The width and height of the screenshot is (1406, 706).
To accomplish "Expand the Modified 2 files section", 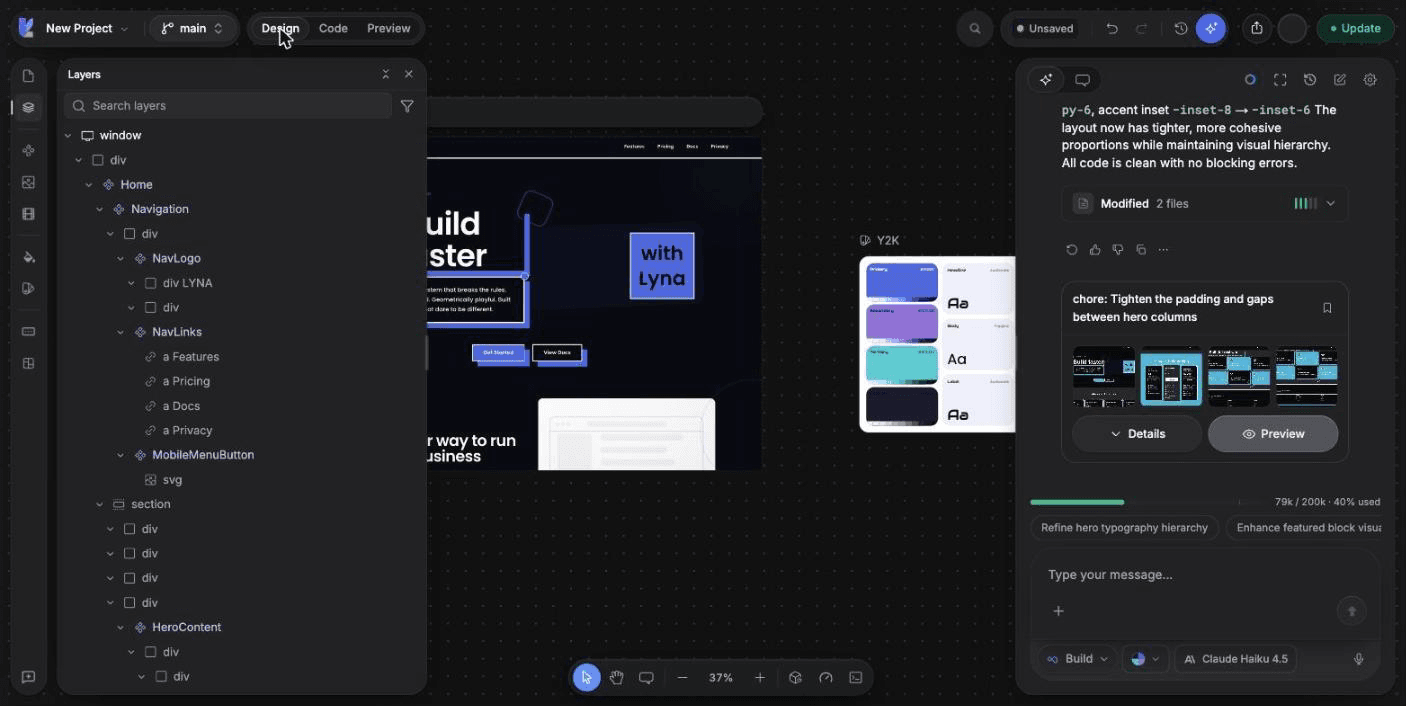I will tap(1205, 203).
